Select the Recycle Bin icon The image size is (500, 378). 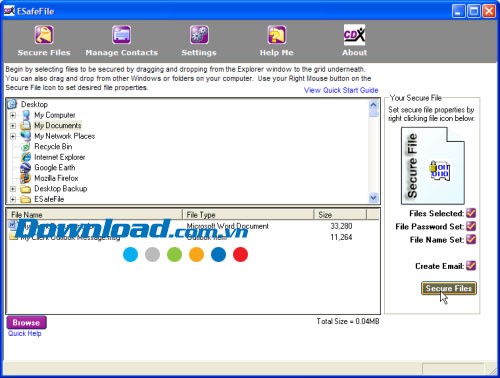[x=26, y=146]
